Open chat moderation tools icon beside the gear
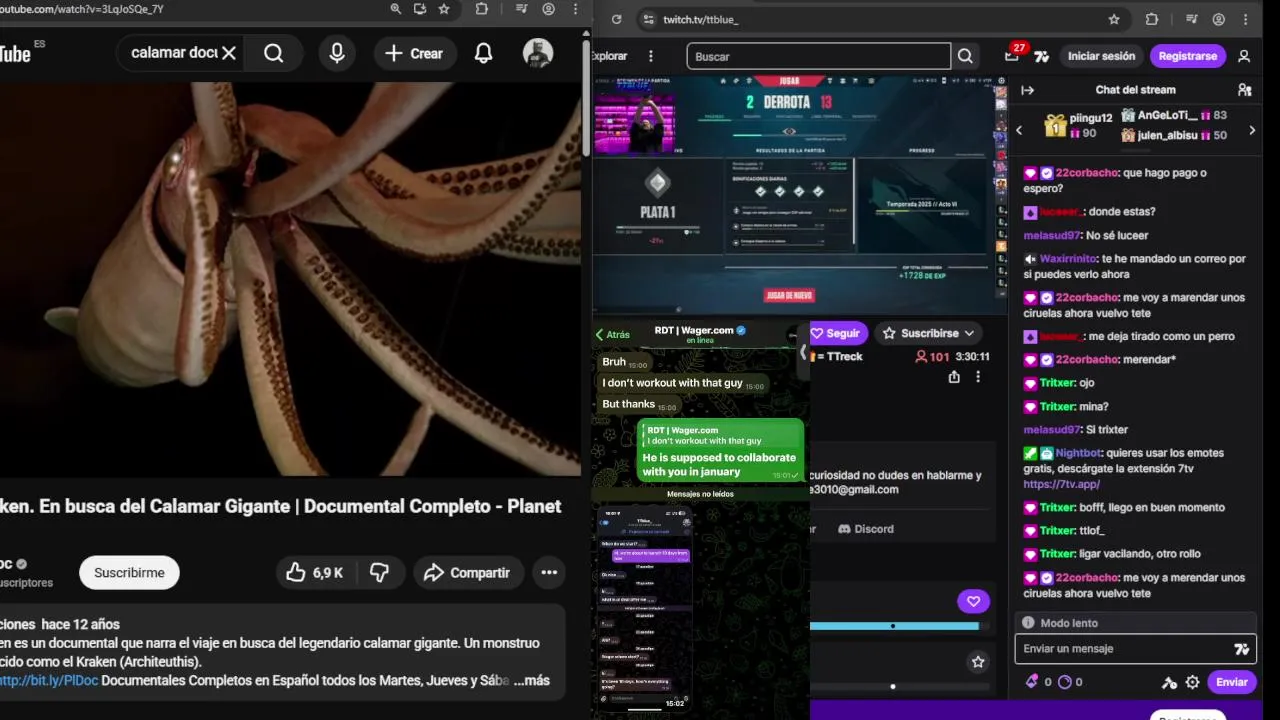 coord(1169,682)
